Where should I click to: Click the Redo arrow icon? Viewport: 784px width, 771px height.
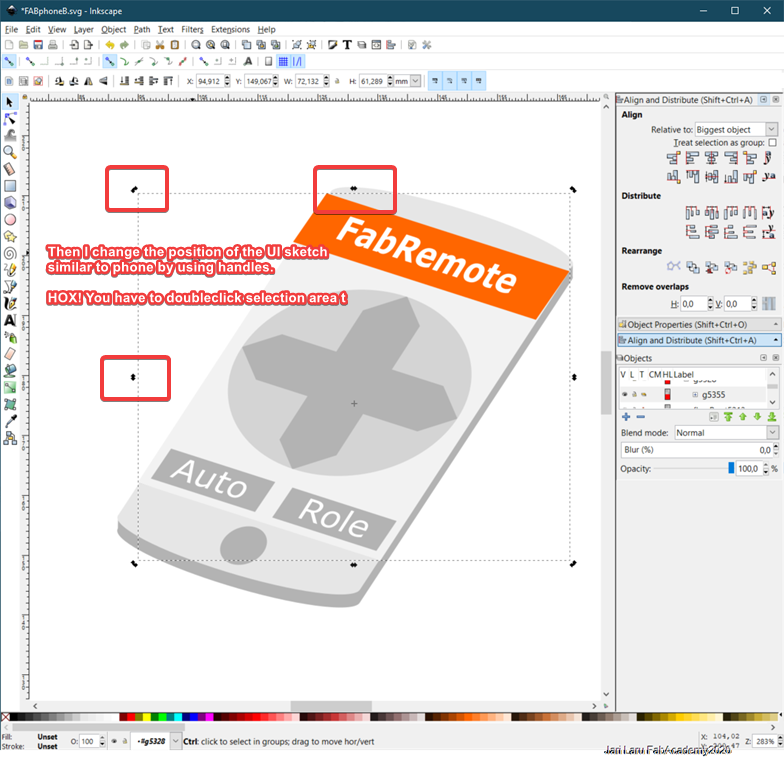pos(124,45)
